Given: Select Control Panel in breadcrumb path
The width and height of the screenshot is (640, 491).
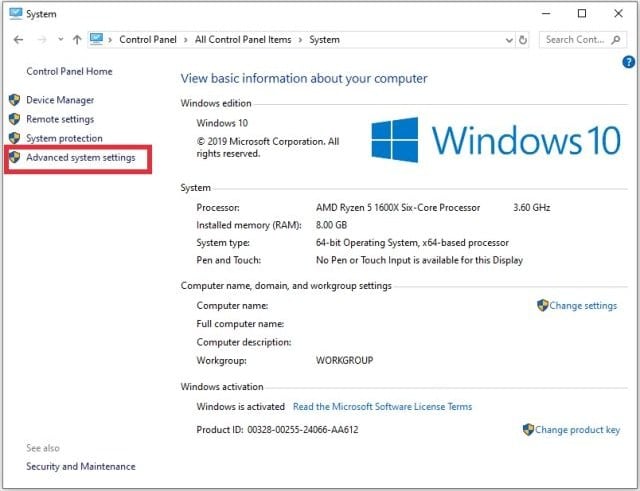Looking at the screenshot, I should pos(148,40).
